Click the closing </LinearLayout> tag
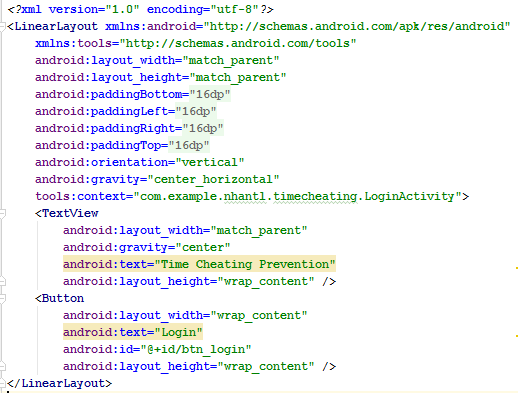The width and height of the screenshot is (518, 393). (x=59, y=383)
